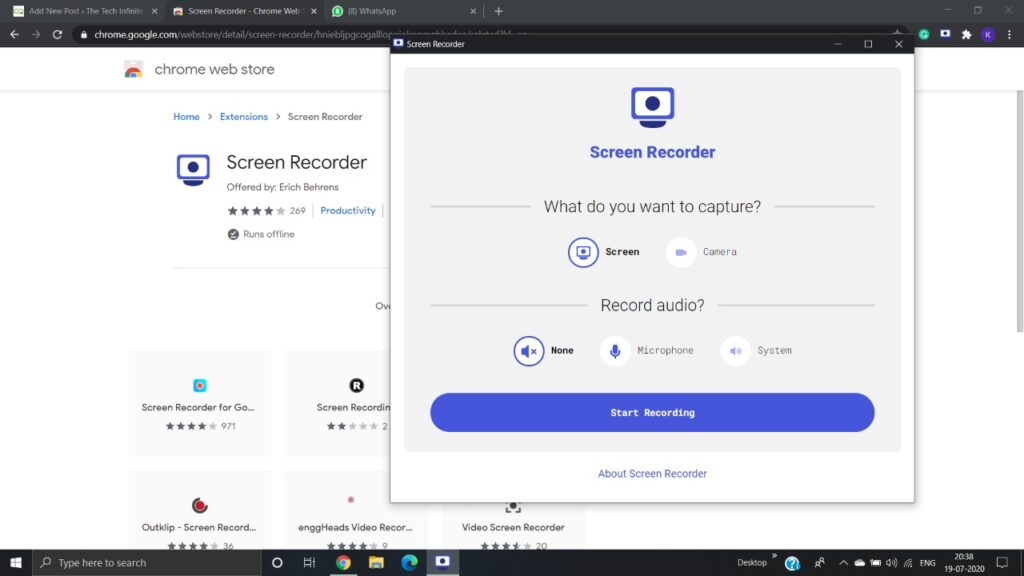
Task: Go forward in Chrome
Action: pyautogui.click(x=36, y=35)
